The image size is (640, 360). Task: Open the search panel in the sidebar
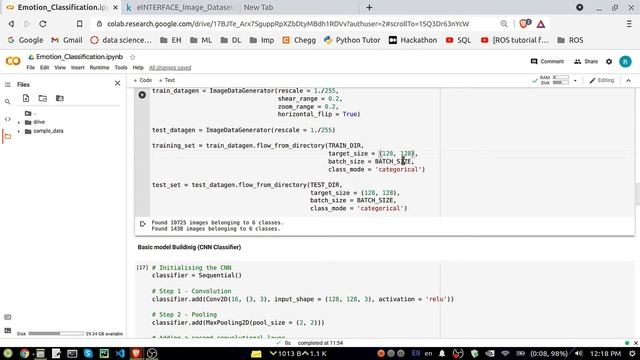pyautogui.click(x=7, y=102)
